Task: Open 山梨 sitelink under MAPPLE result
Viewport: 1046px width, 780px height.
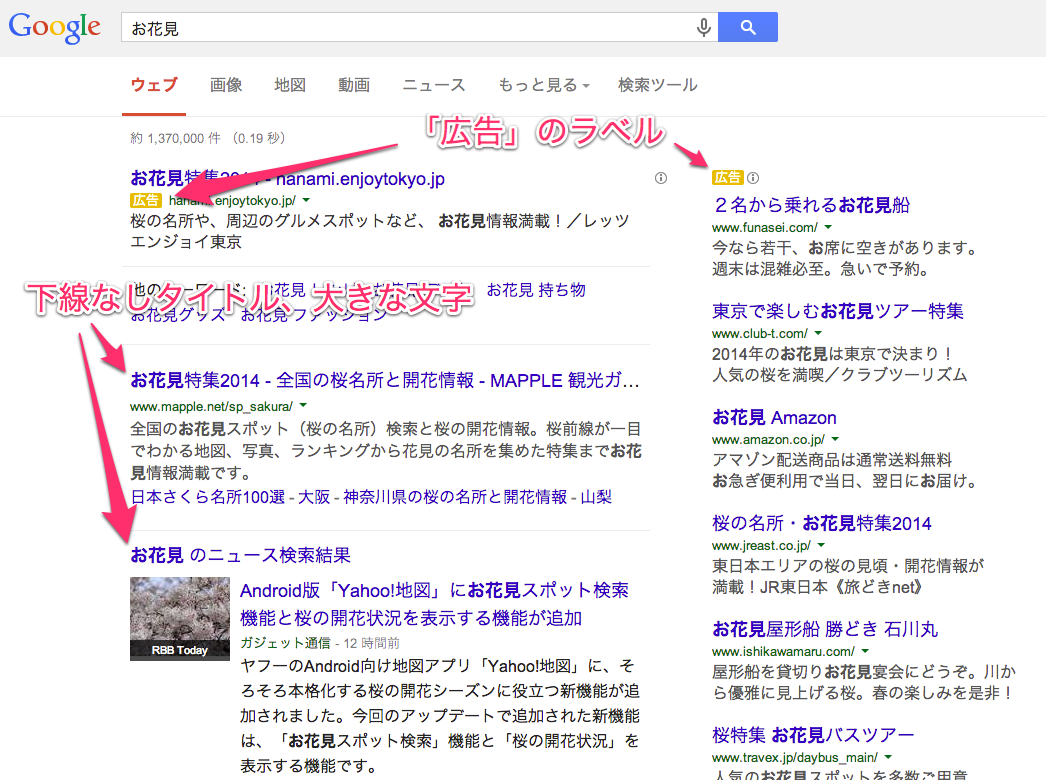Action: click(x=596, y=497)
